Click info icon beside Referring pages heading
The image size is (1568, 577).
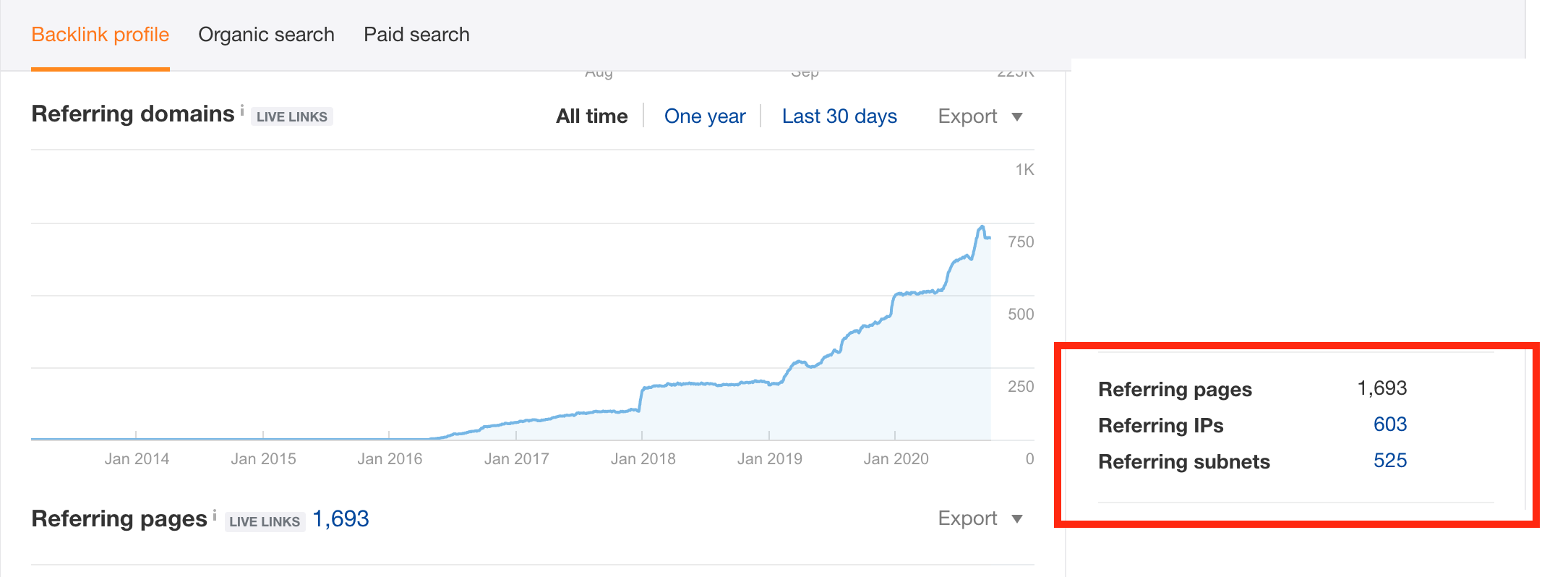[215, 516]
